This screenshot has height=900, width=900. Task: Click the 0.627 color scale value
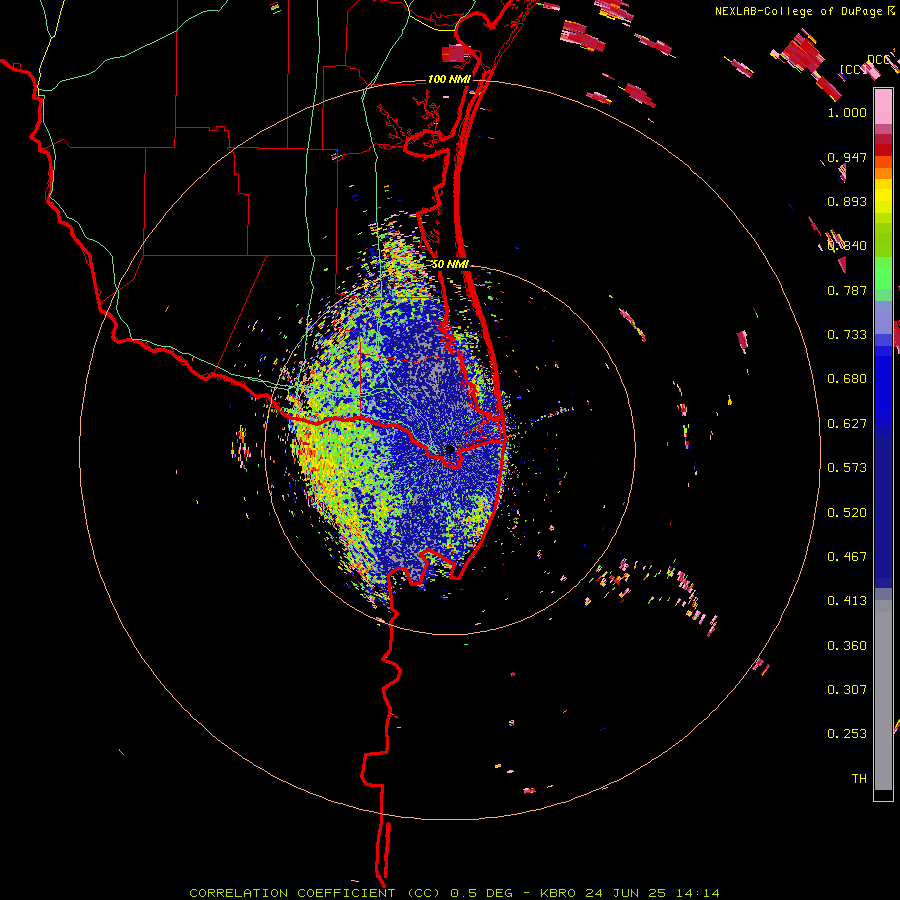[x=847, y=424]
